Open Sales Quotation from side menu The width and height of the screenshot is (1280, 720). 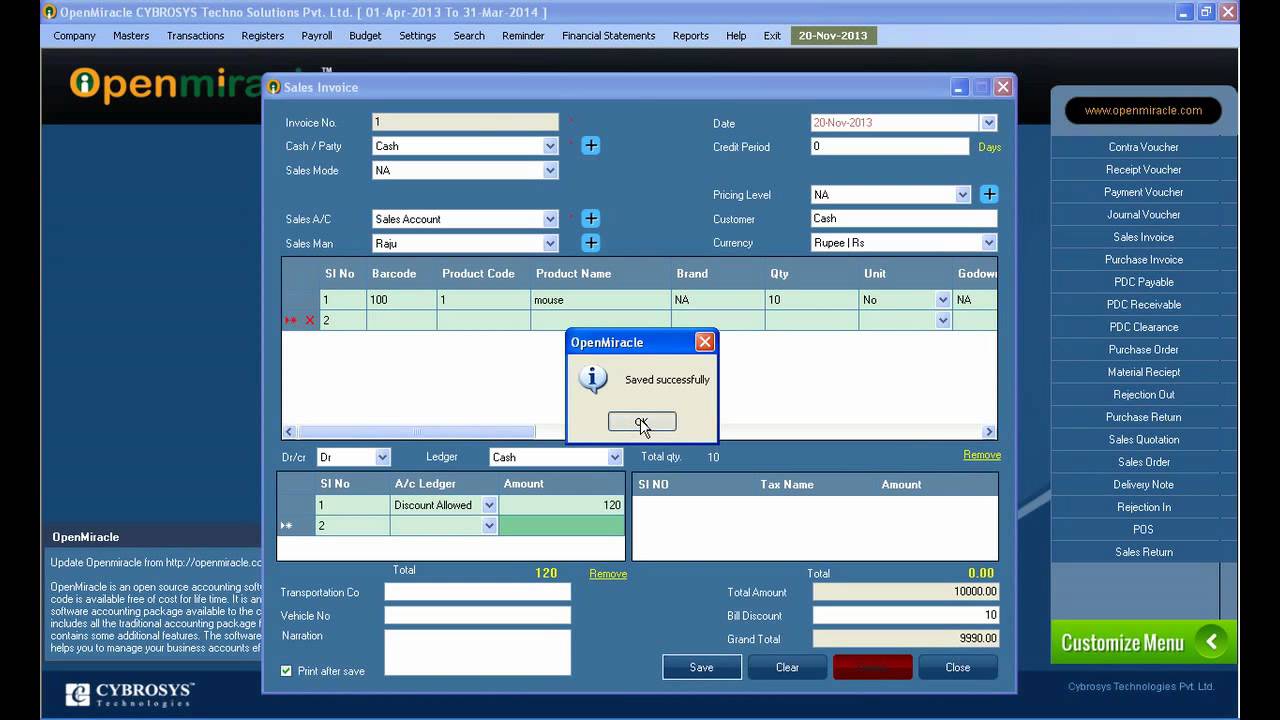pos(1143,440)
